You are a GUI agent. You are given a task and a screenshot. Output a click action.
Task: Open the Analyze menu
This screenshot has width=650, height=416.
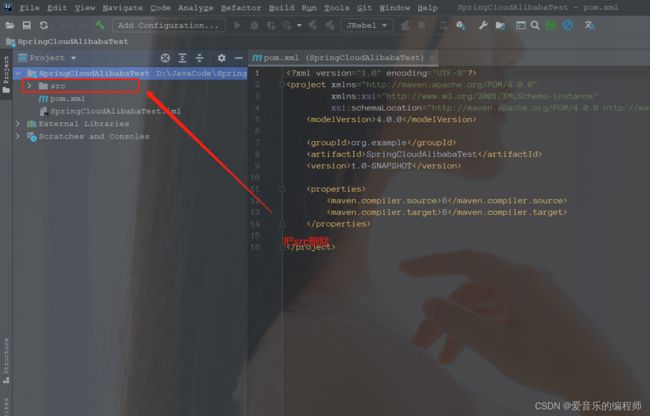tap(196, 7)
